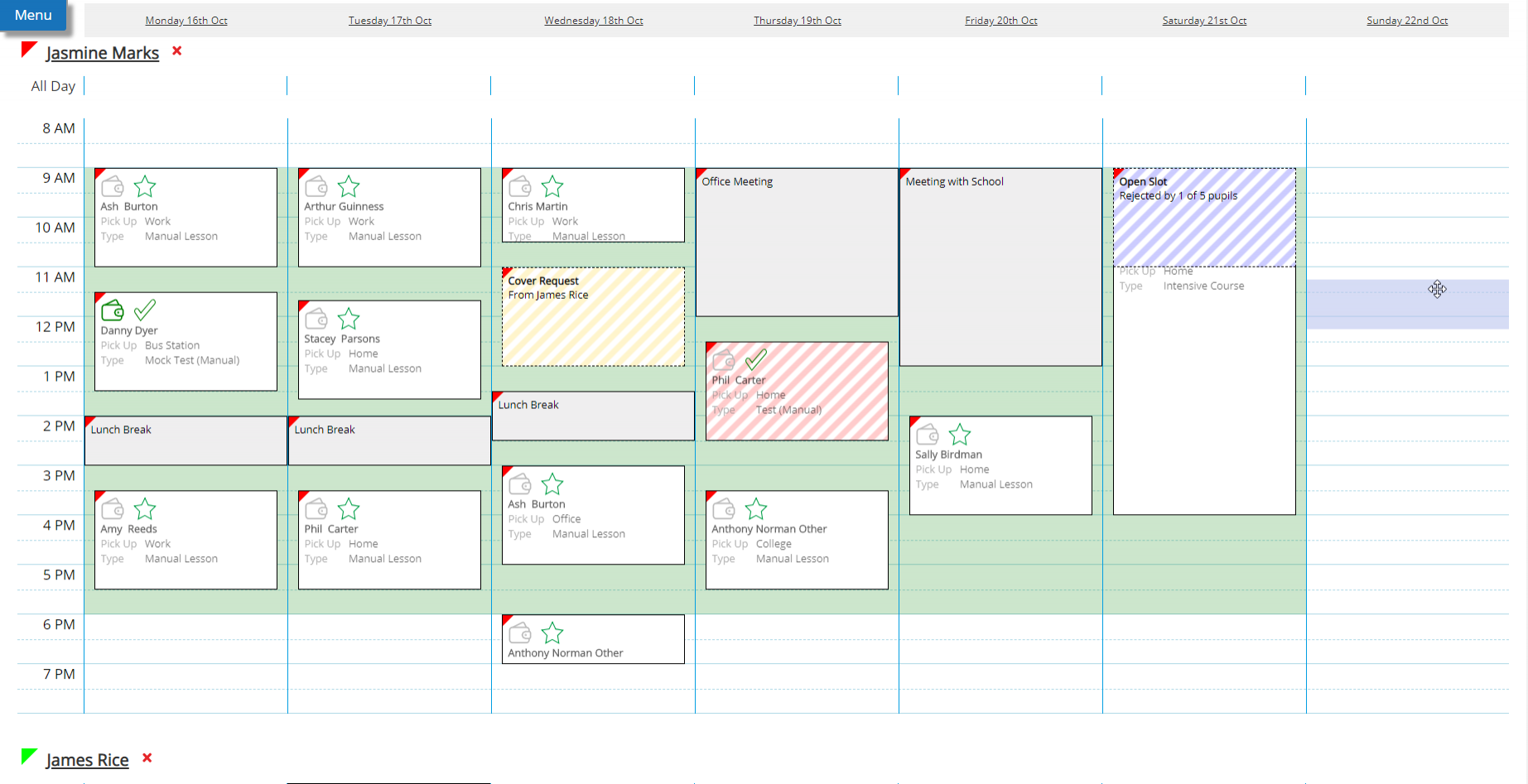Click green checkmark on Danny Dyer lesson
Viewport: 1528px width, 784px height.
(145, 310)
